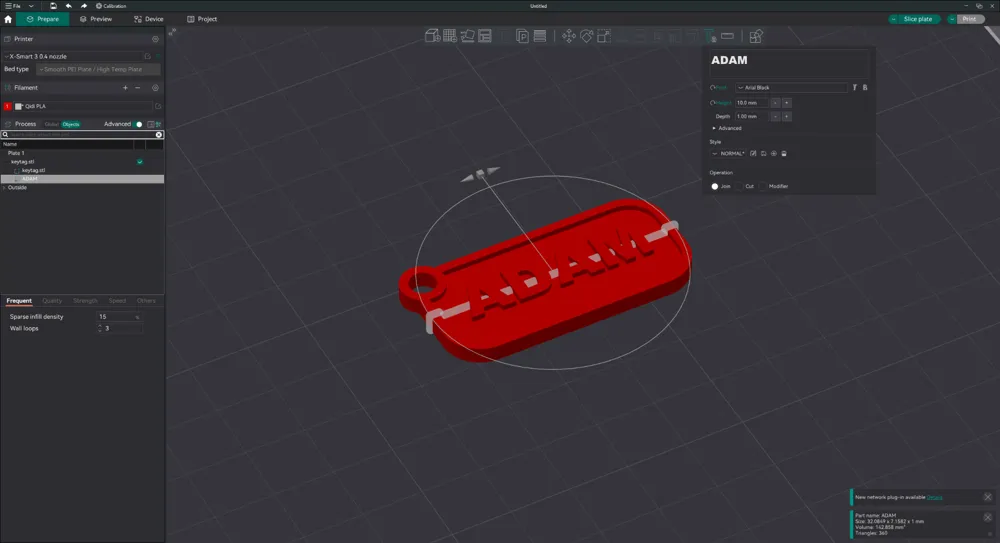Adjust the Wall loops stepper arrows
The height and width of the screenshot is (543, 1000).
[99, 329]
